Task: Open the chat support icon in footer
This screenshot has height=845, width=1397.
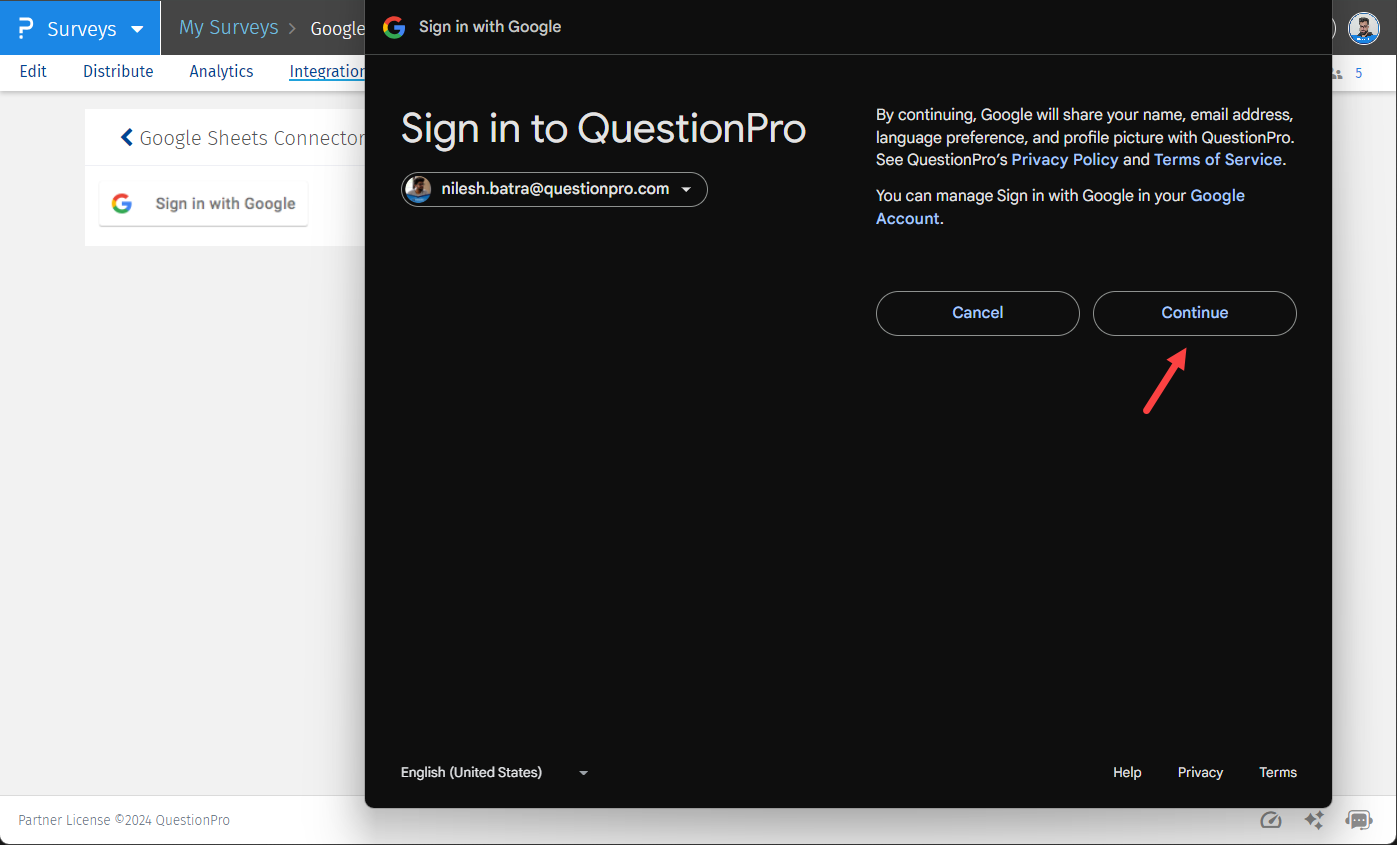Action: 1359,820
